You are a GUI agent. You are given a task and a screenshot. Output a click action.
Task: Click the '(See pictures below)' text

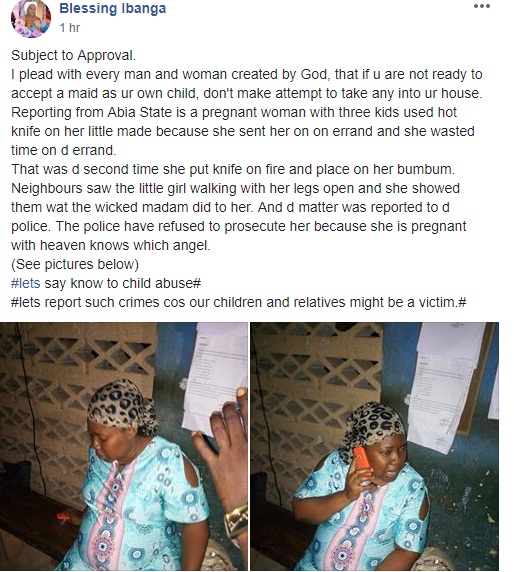pos(75,264)
